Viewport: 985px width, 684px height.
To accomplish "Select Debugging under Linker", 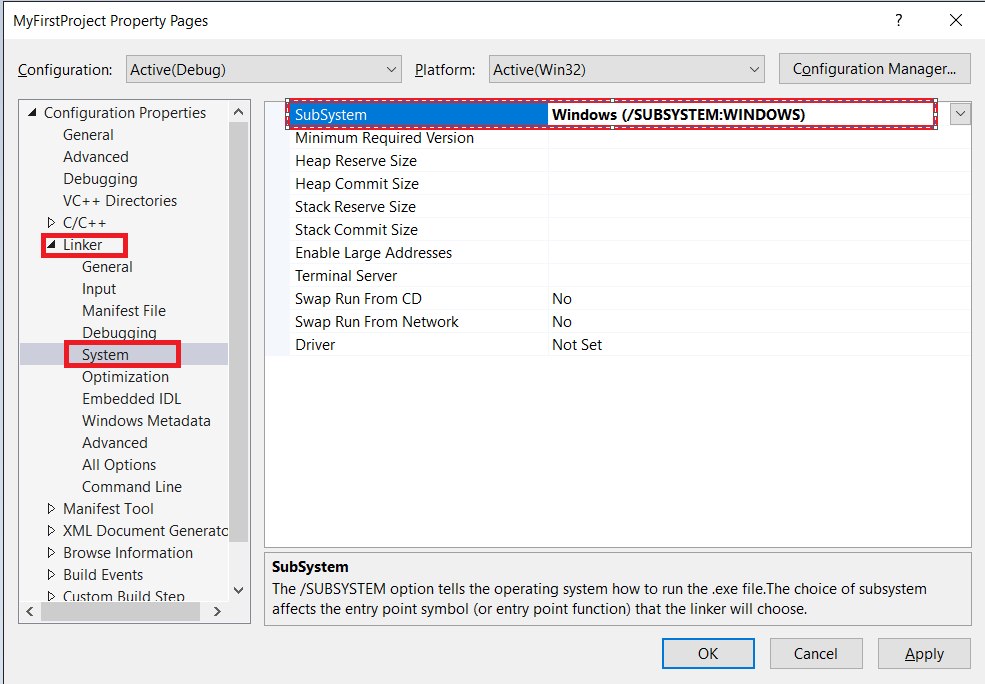I will pyautogui.click(x=119, y=333).
